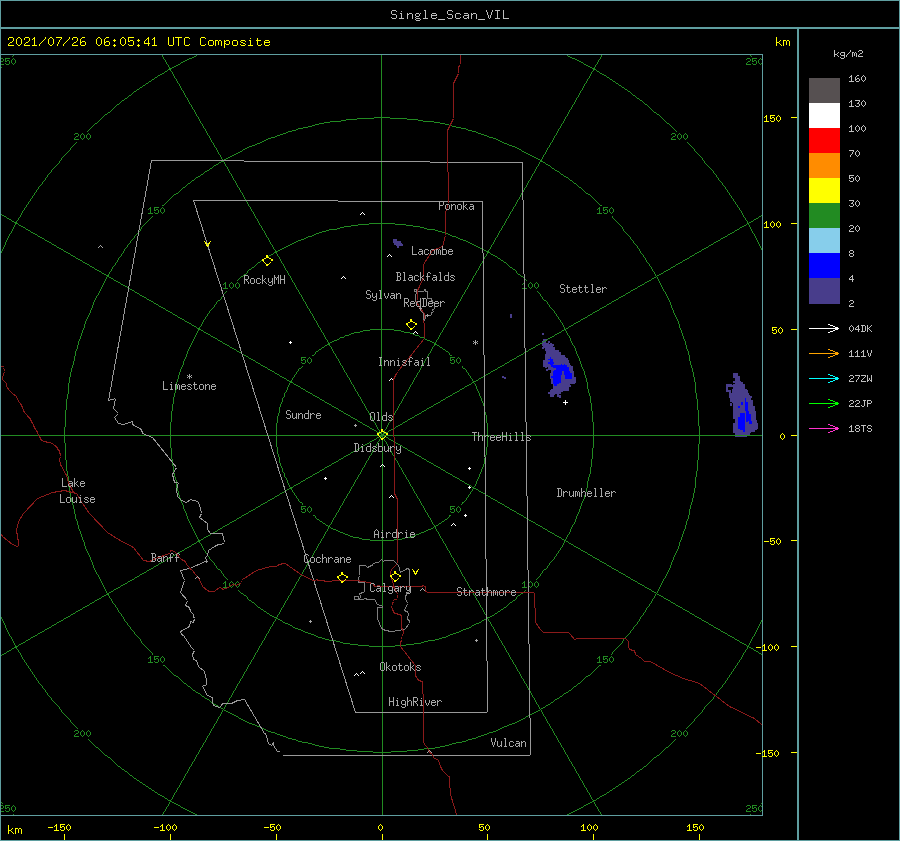Click the kg/m2 legend unit label
The height and width of the screenshot is (841, 900).
pyautogui.click(x=848, y=54)
